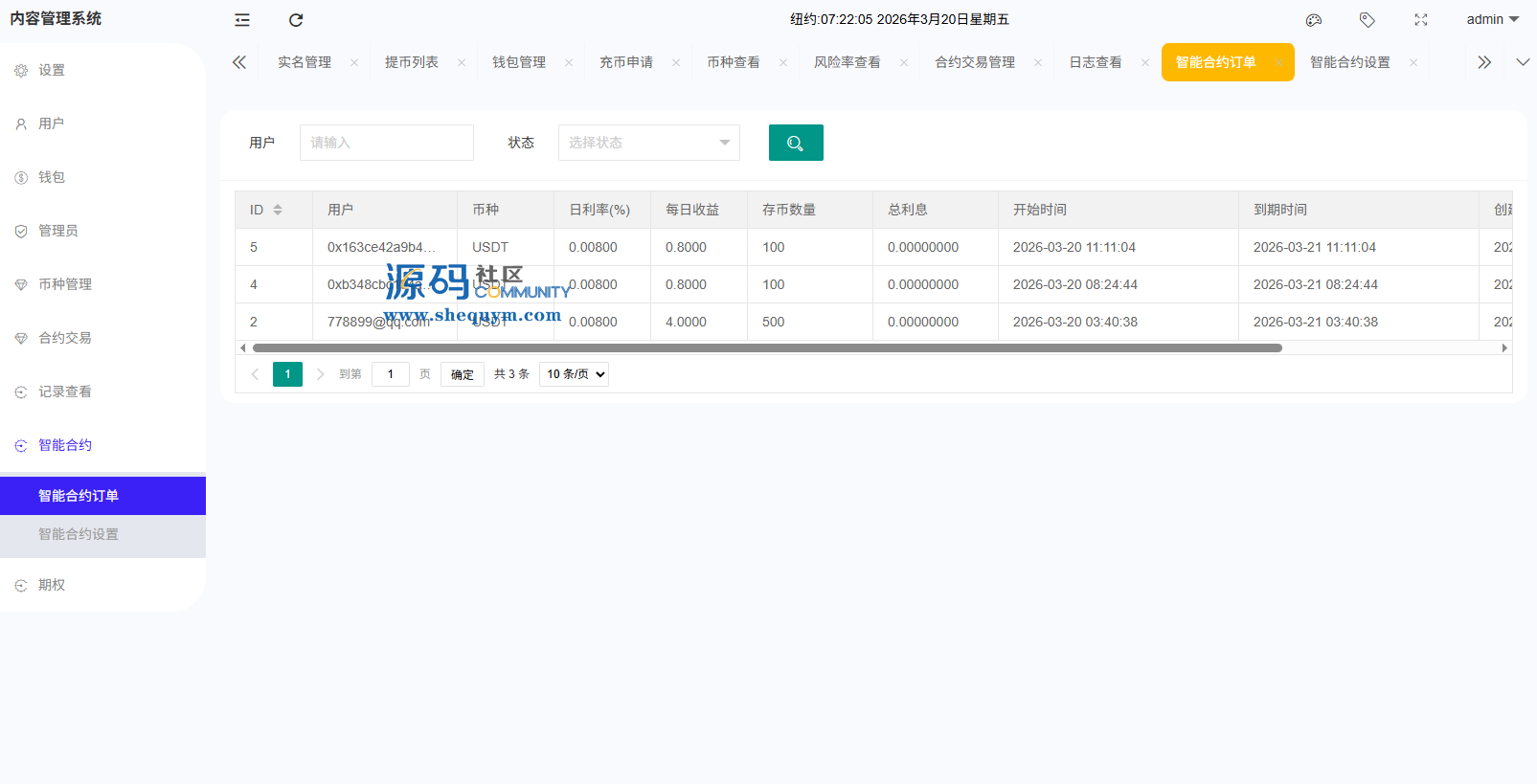
Task: Open the 选择状态 status dropdown
Action: click(648, 143)
